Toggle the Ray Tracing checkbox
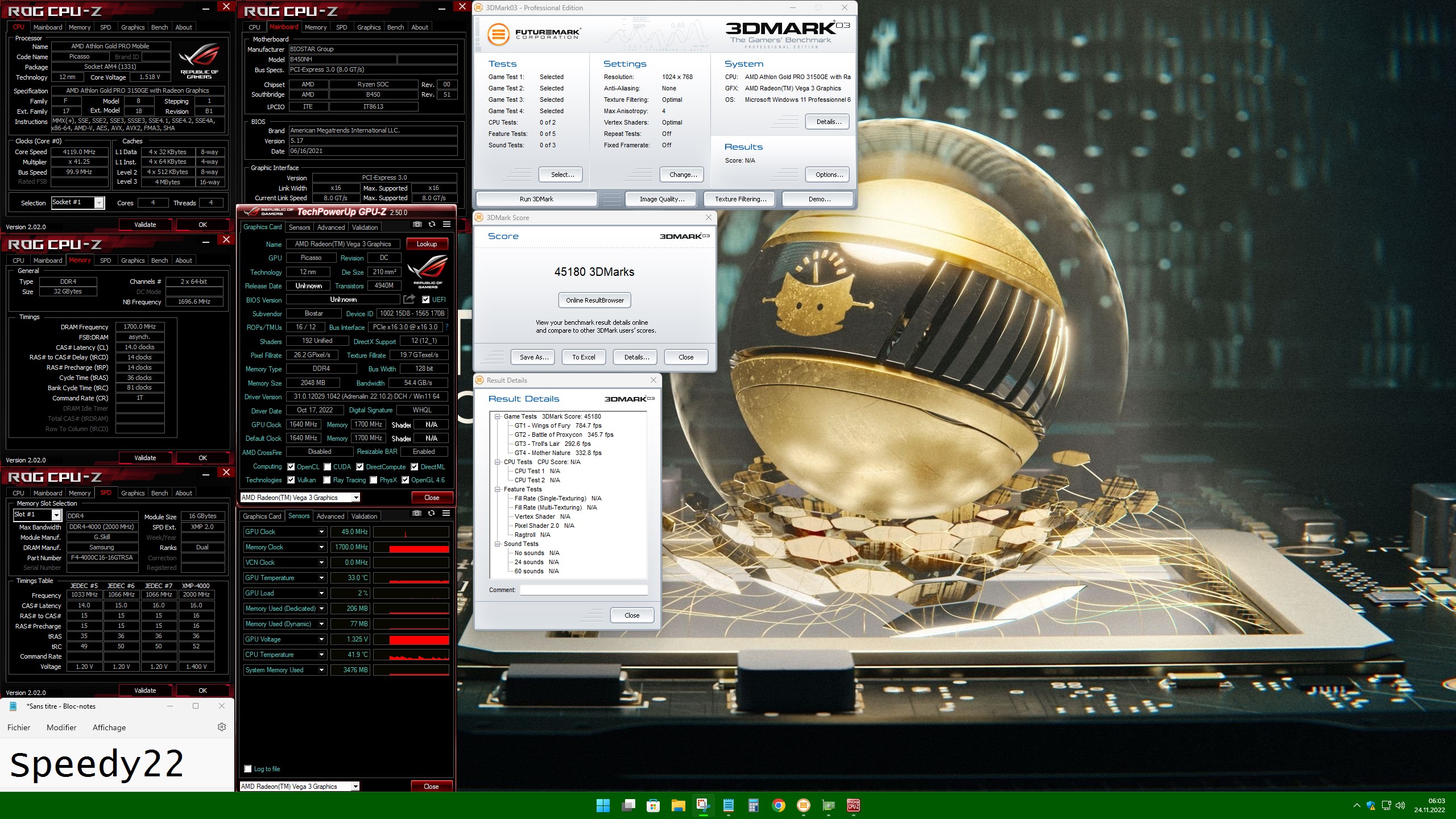The image size is (1456, 819). (327, 480)
